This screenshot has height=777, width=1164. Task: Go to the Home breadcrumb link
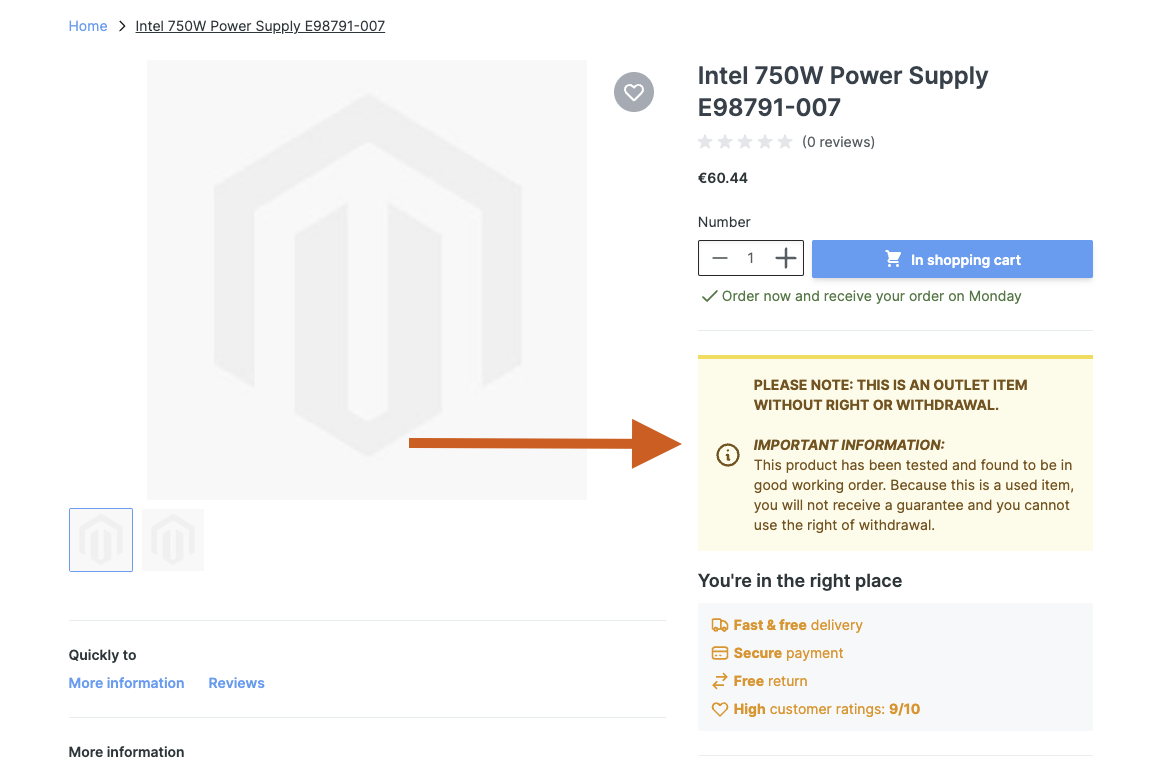click(88, 26)
